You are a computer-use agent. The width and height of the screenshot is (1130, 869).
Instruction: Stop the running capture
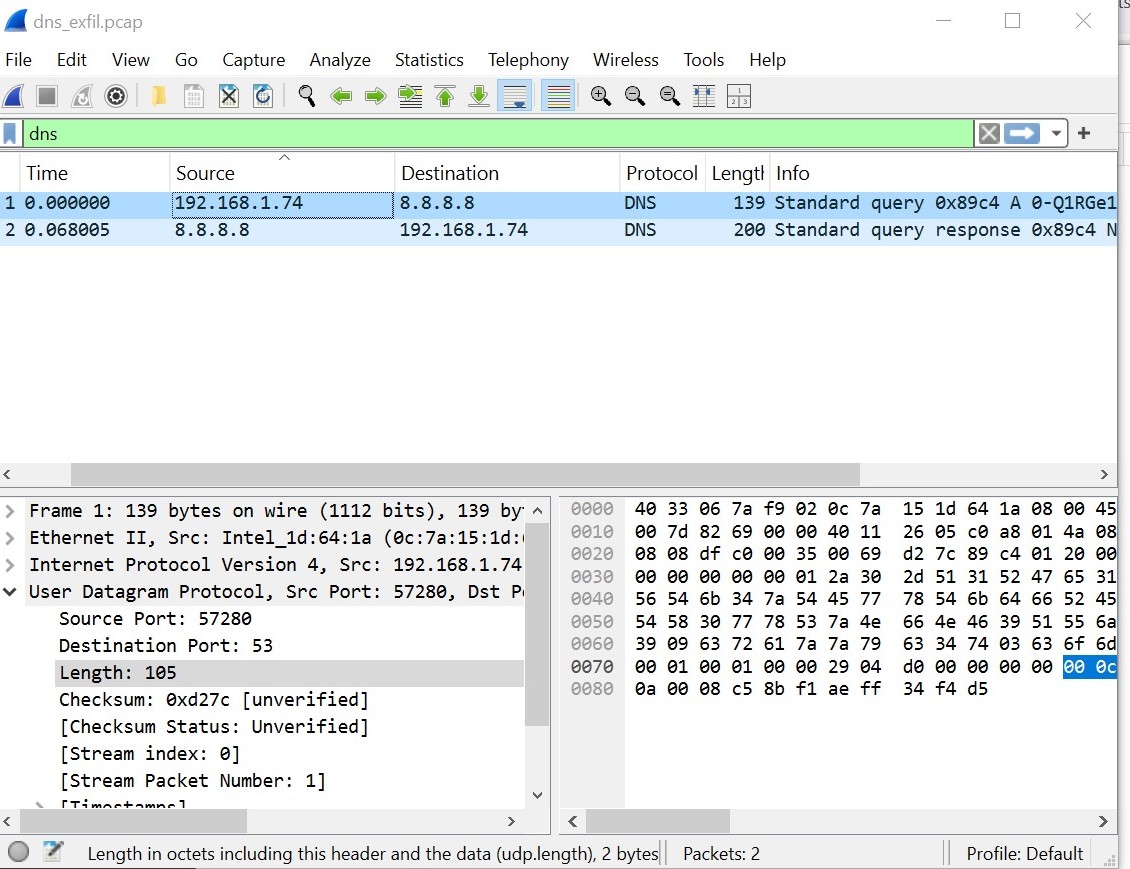click(47, 96)
